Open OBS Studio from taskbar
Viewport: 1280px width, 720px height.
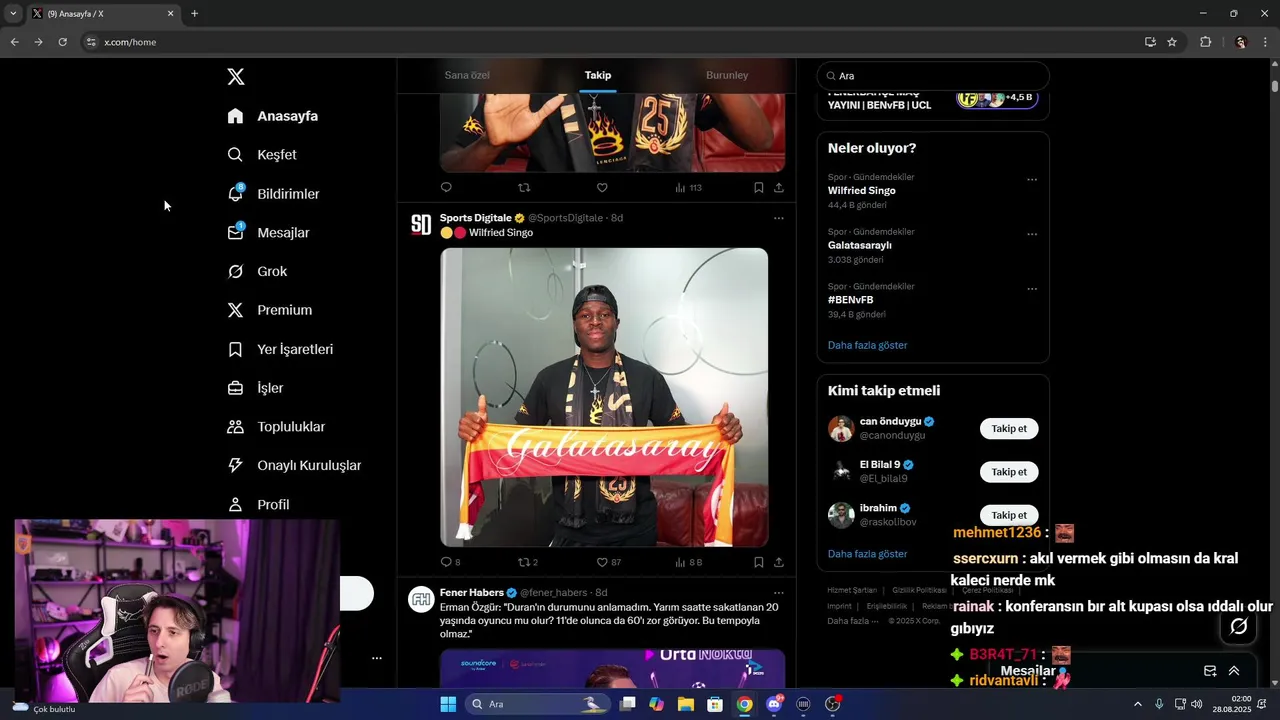click(832, 704)
